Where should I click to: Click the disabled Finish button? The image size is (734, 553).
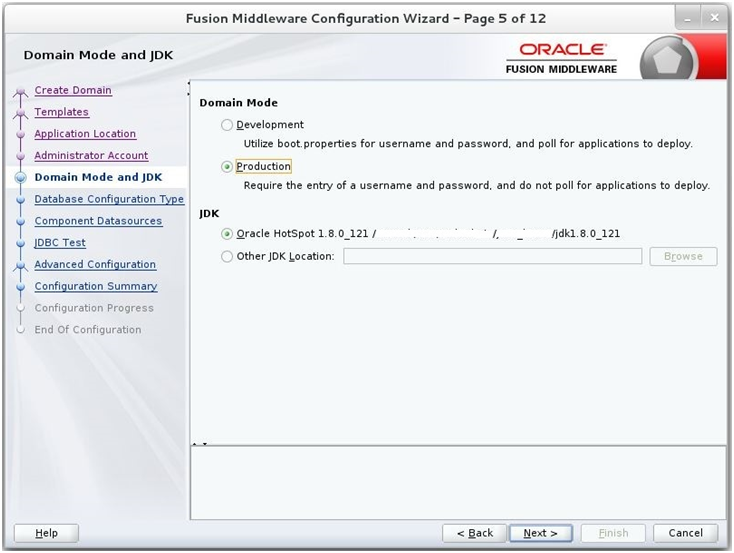(x=613, y=533)
